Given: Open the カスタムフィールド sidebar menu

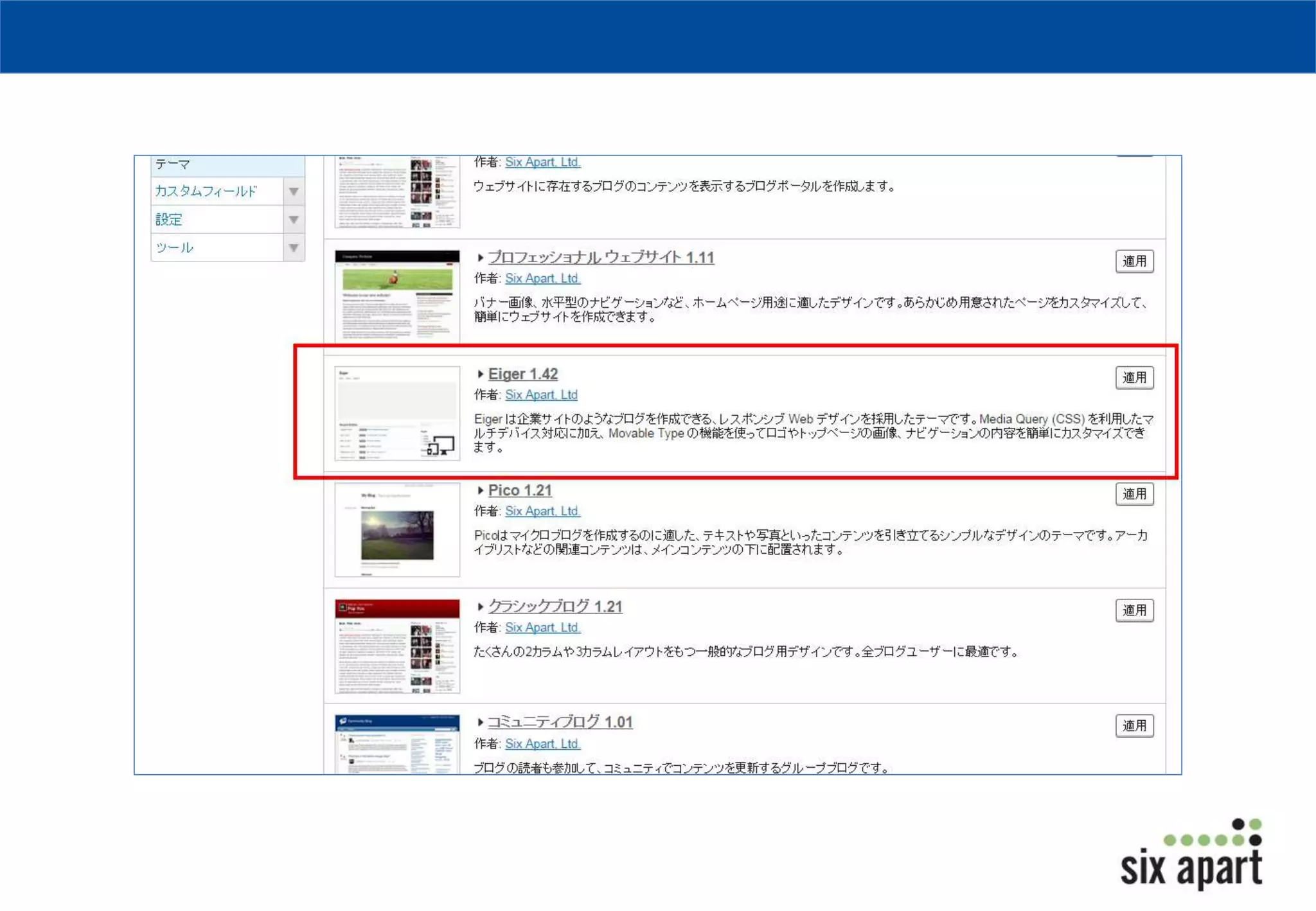Looking at the screenshot, I should click(206, 191).
